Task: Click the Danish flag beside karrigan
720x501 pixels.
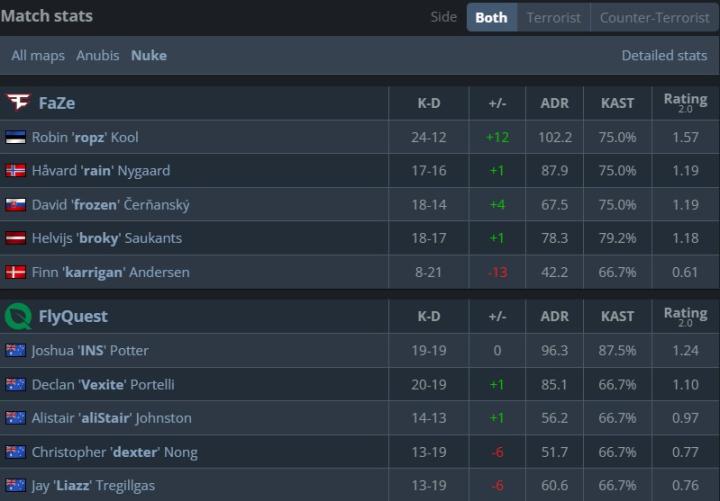Action: point(15,272)
